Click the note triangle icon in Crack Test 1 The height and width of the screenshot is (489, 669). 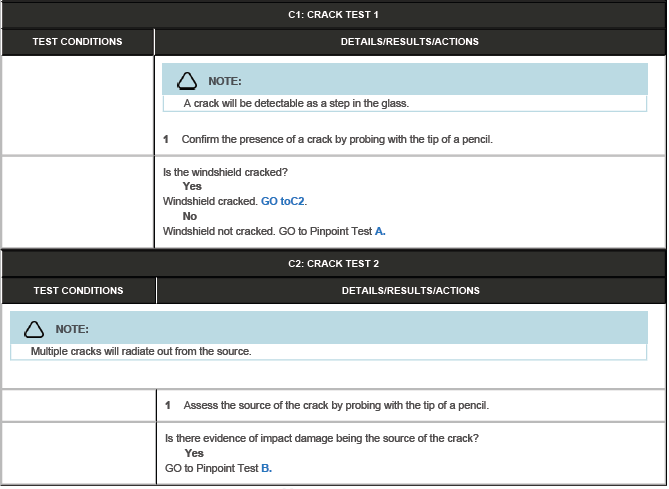point(187,81)
